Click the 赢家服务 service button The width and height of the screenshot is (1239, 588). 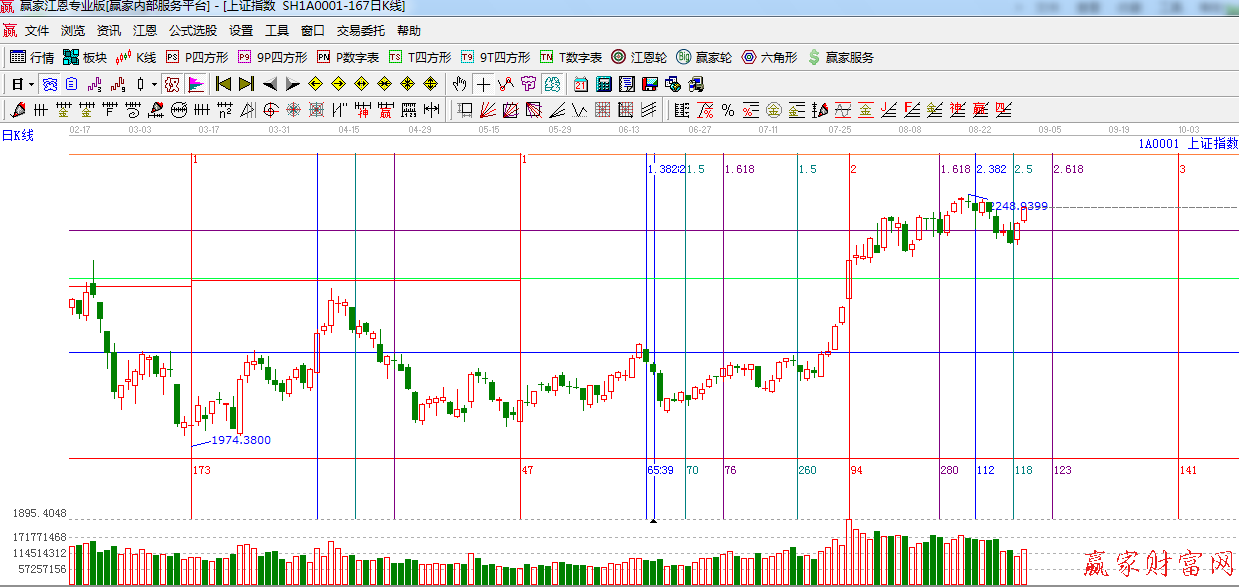[x=840, y=57]
